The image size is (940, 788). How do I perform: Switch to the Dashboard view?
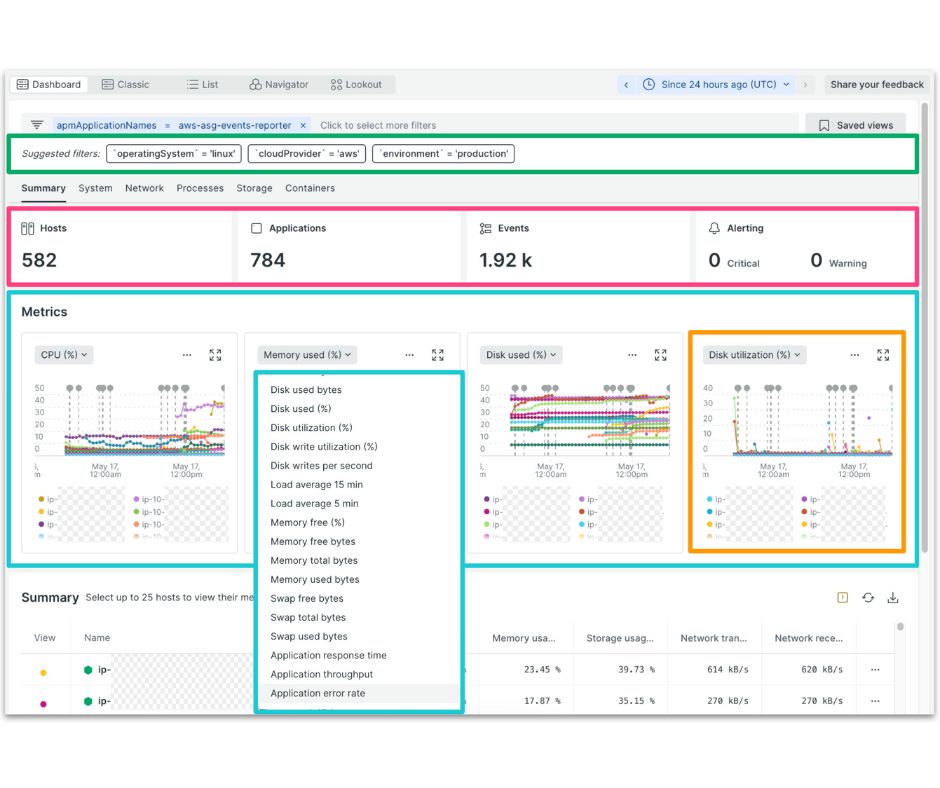[49, 85]
